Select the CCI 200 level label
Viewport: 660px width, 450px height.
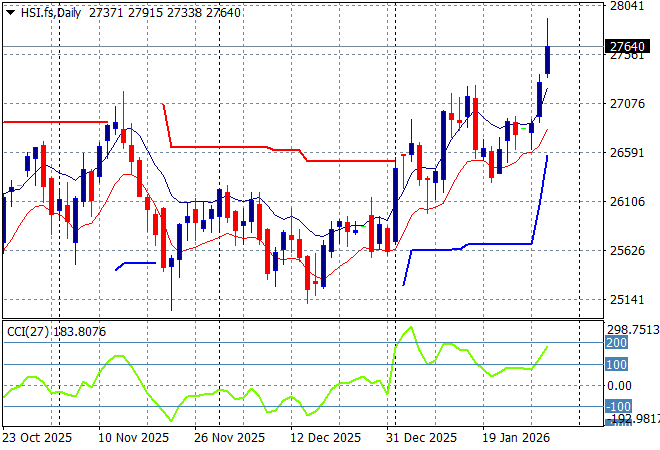(x=616, y=343)
